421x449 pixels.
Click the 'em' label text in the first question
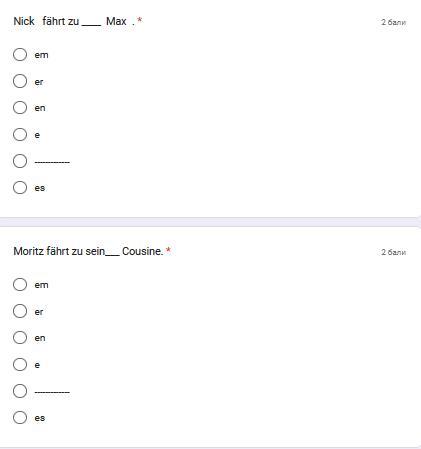pyautogui.click(x=41, y=55)
